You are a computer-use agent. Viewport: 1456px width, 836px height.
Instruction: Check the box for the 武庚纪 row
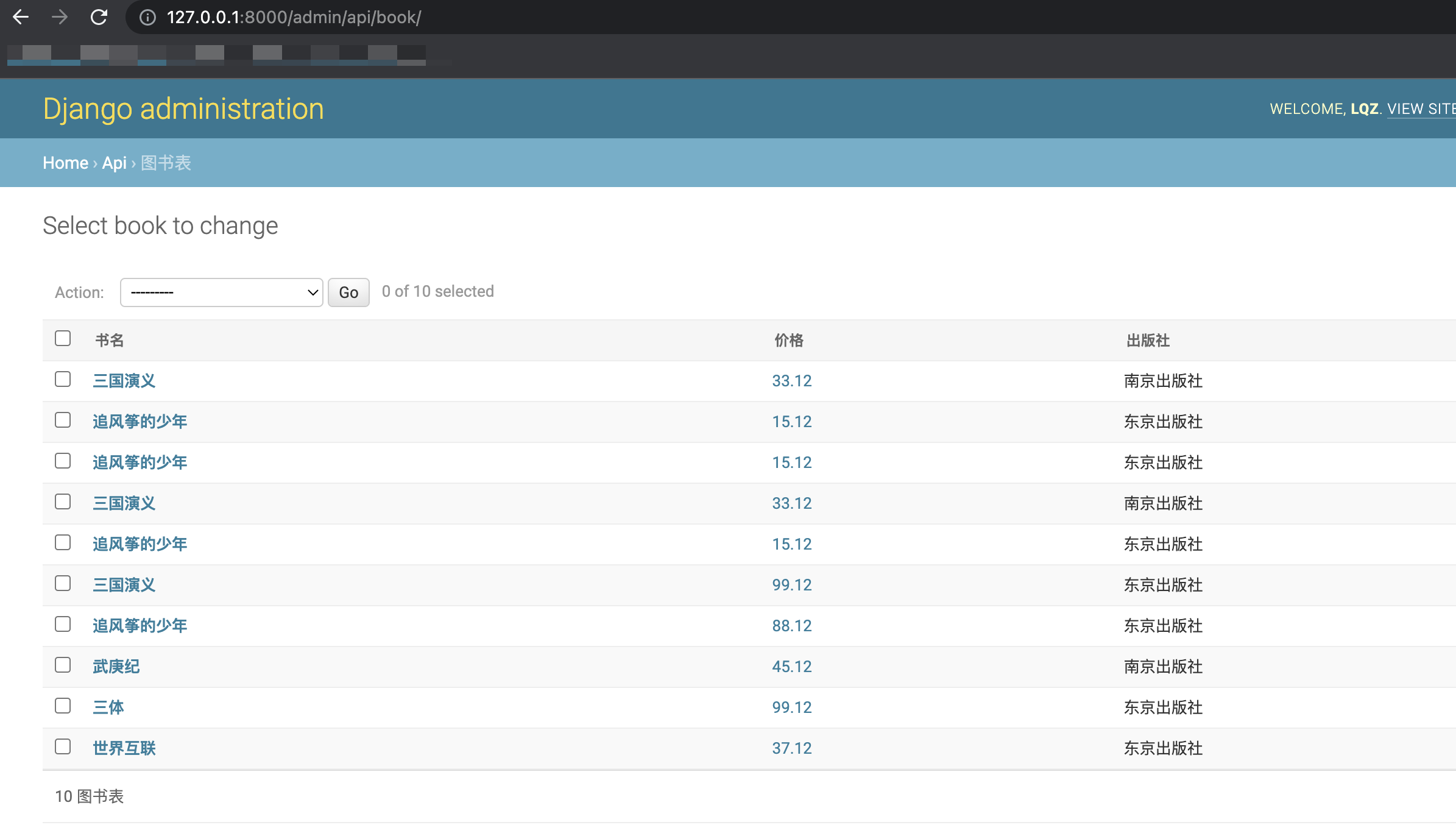(x=63, y=665)
